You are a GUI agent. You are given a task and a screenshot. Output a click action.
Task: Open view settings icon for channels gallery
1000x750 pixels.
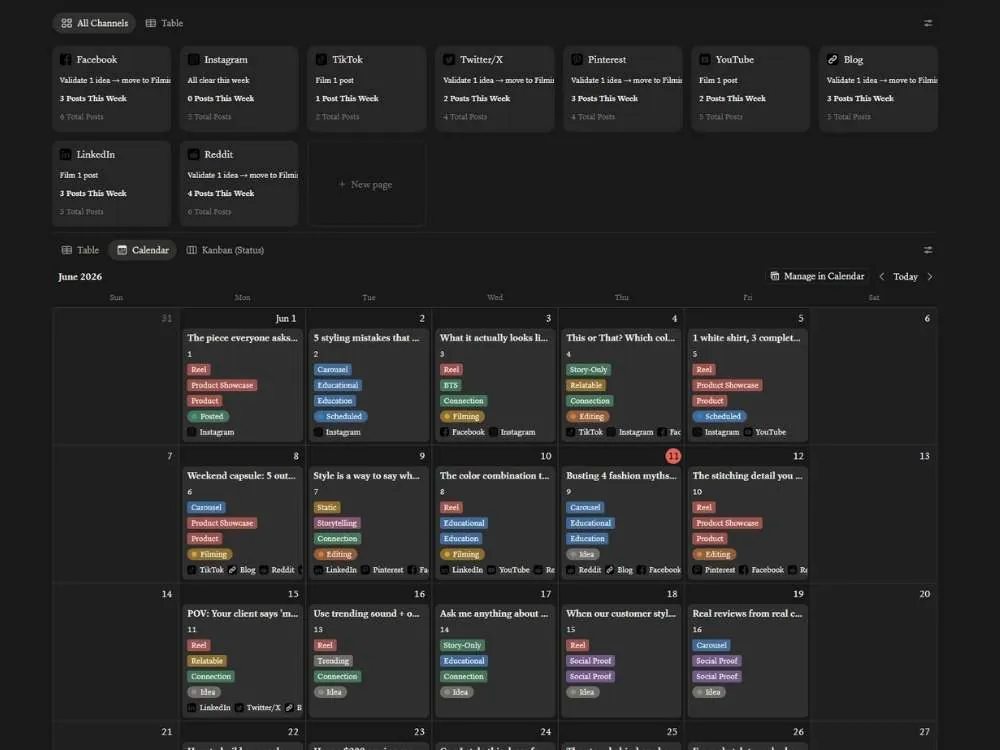(x=928, y=23)
